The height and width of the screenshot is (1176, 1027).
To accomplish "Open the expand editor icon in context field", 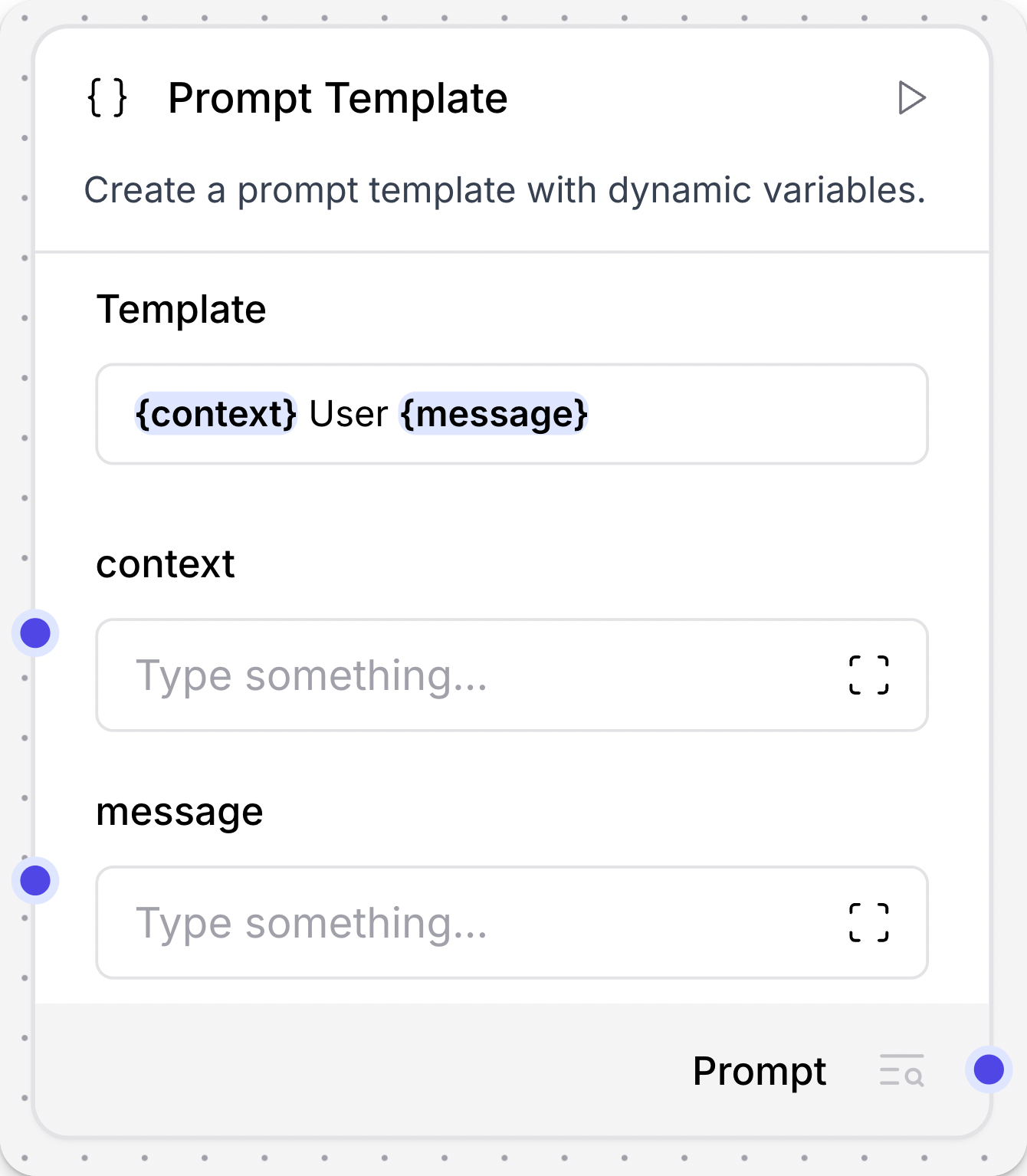I will pyautogui.click(x=870, y=675).
